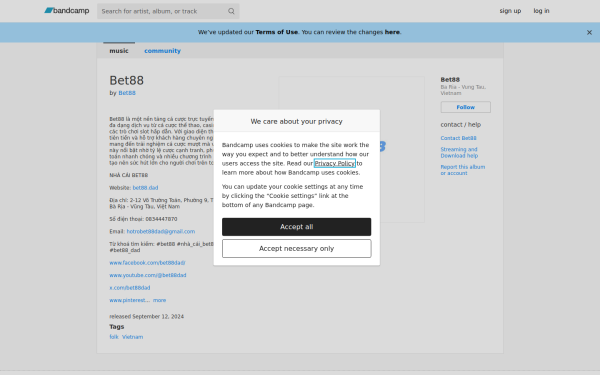This screenshot has width=600, height=375.
Task: Open the Bet88 artist link under the album title
Action: [x=127, y=93]
